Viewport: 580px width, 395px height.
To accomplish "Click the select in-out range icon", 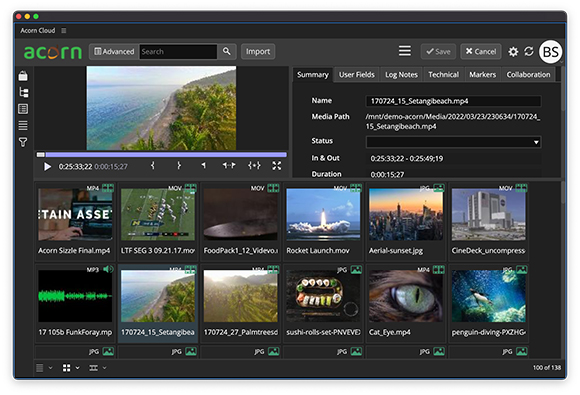I will (254, 165).
